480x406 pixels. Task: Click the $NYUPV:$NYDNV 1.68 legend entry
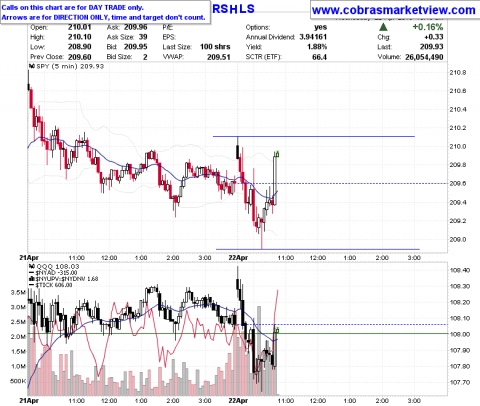click(64, 279)
